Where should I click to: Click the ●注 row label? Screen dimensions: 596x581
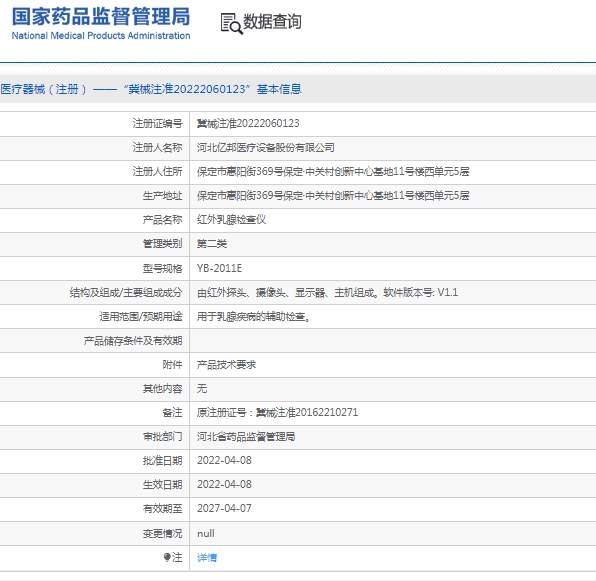tap(173, 557)
